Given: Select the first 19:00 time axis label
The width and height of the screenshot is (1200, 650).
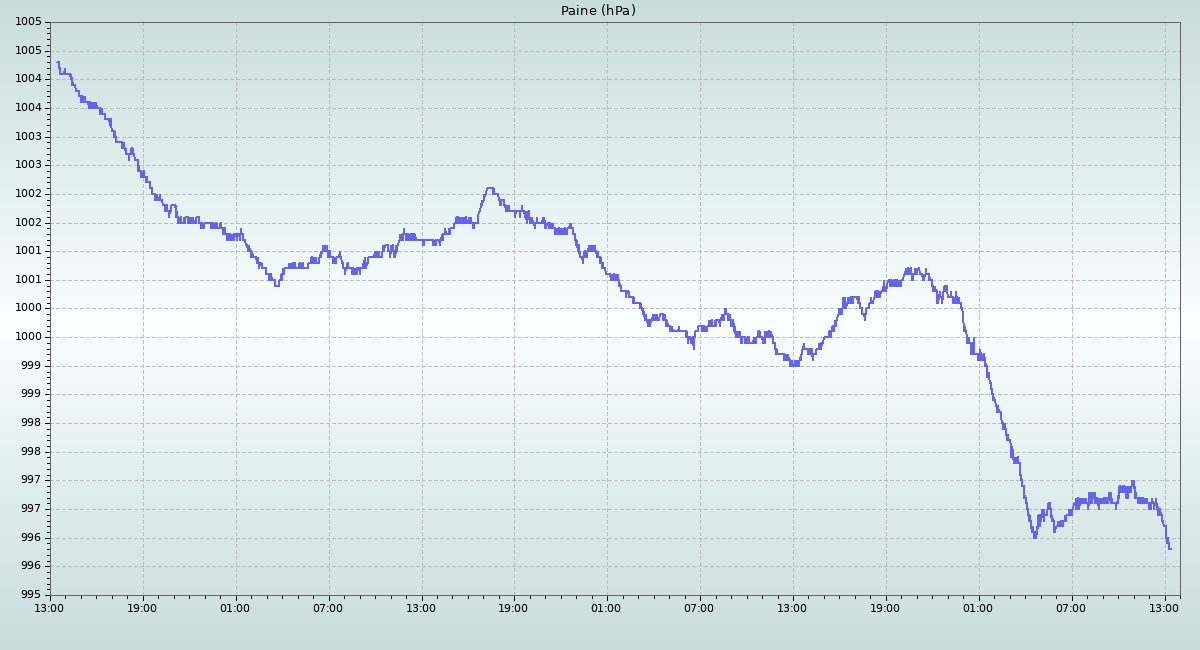Looking at the screenshot, I should coord(142,608).
